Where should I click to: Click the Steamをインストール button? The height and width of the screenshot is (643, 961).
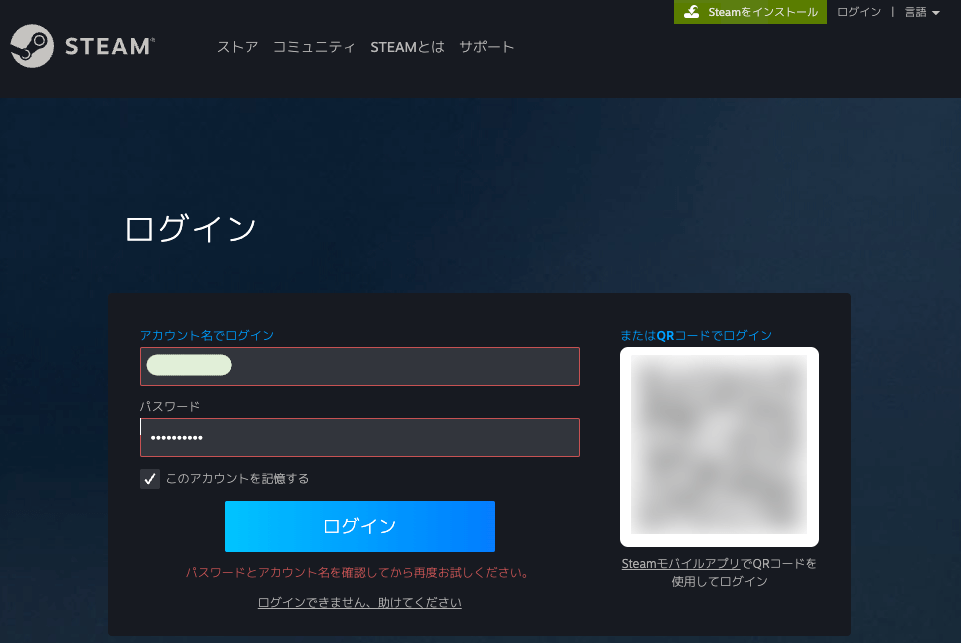pyautogui.click(x=750, y=12)
